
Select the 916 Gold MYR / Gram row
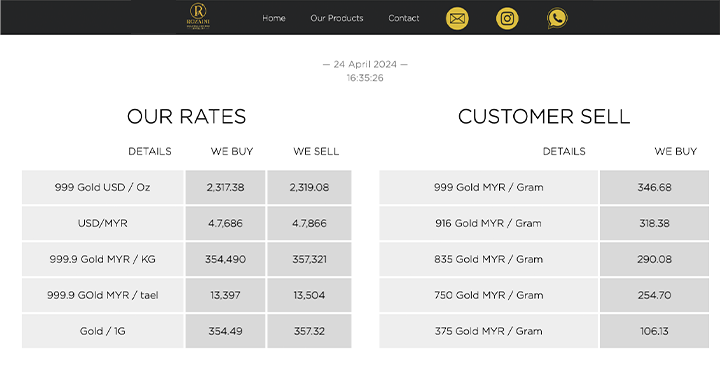(544, 223)
